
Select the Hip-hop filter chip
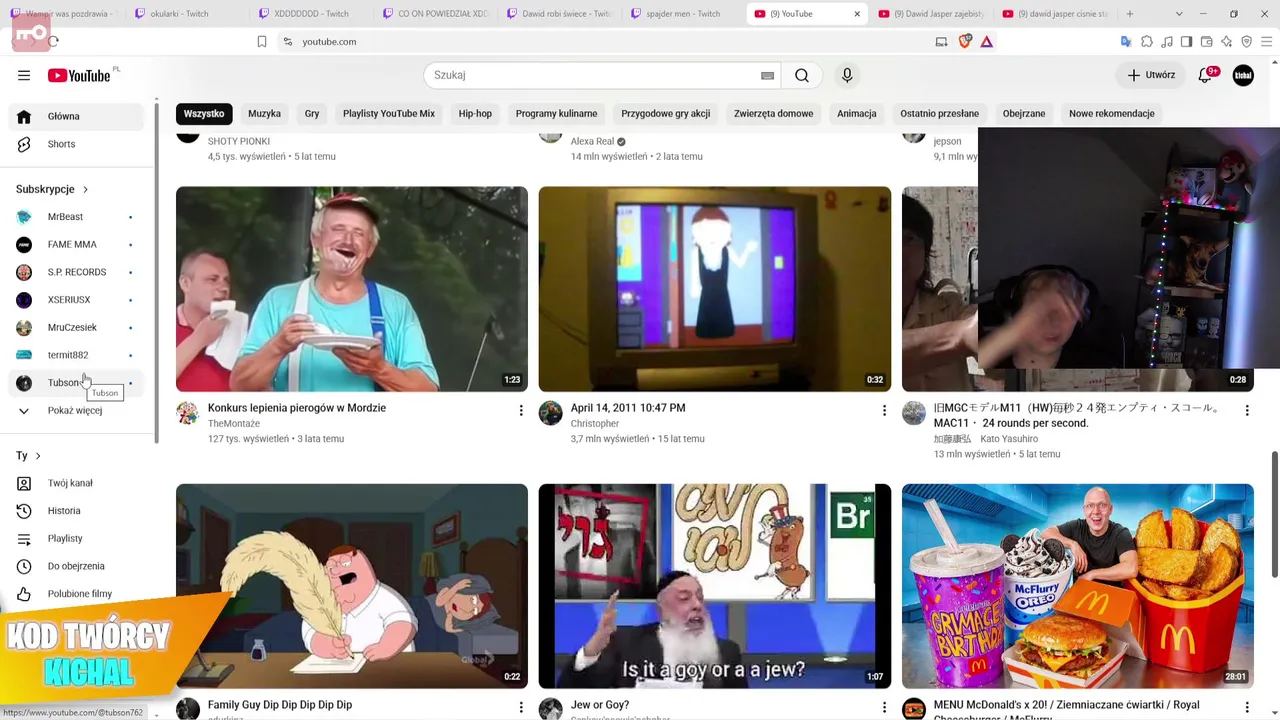coord(475,113)
